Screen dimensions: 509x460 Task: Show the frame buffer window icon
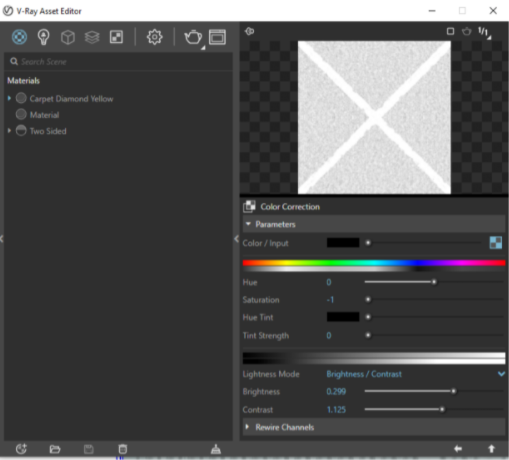click(217, 37)
